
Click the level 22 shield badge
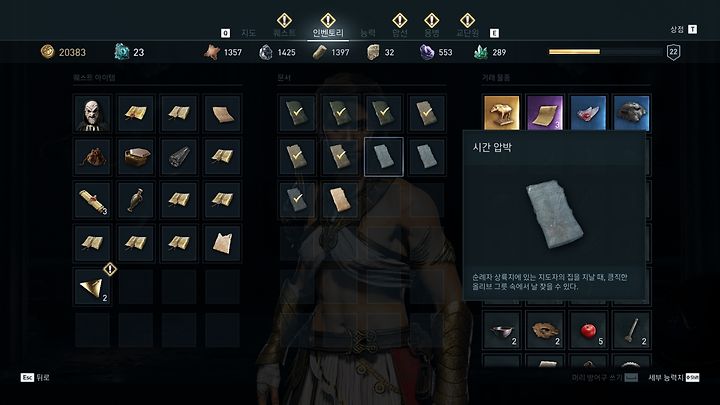coord(673,52)
